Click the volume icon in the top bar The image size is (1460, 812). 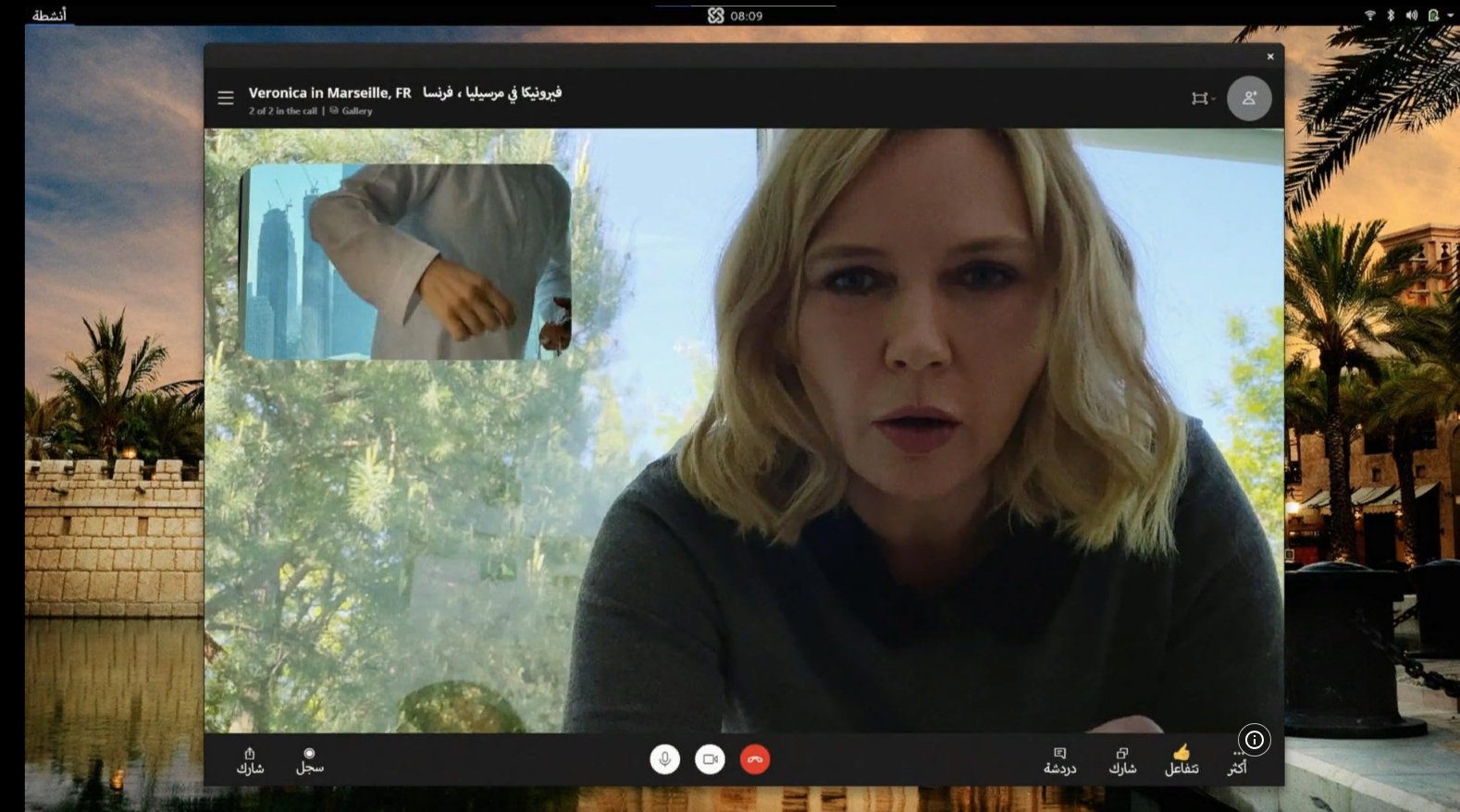click(x=1412, y=15)
